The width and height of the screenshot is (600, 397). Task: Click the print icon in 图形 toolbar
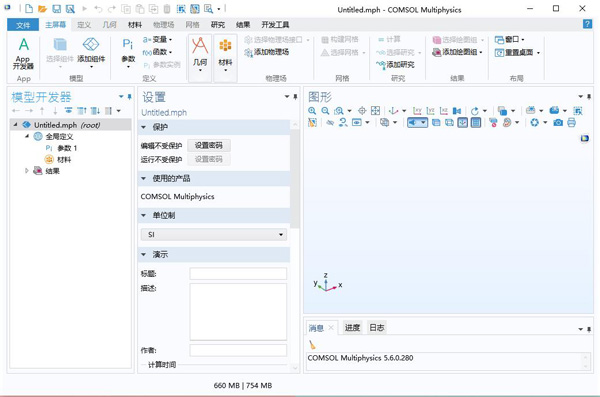click(x=572, y=123)
